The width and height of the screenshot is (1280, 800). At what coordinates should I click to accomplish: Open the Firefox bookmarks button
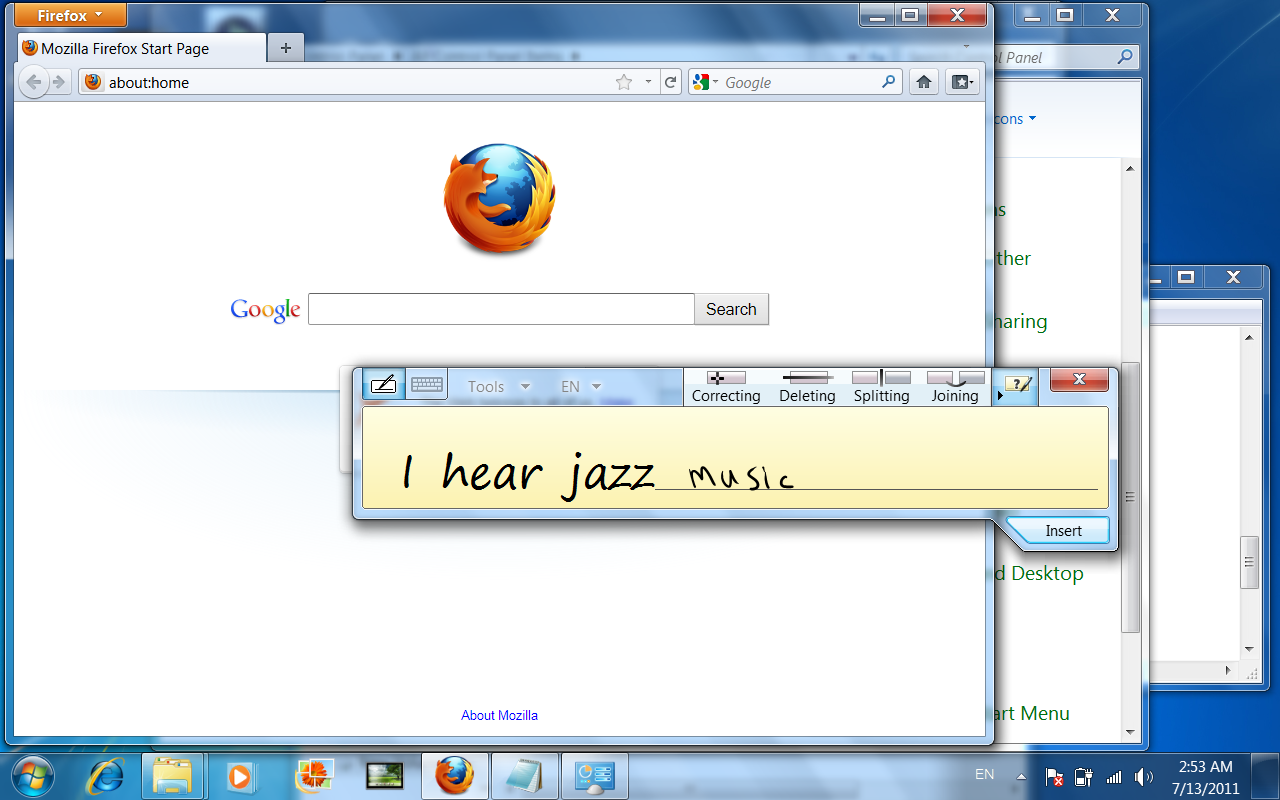[x=962, y=82]
